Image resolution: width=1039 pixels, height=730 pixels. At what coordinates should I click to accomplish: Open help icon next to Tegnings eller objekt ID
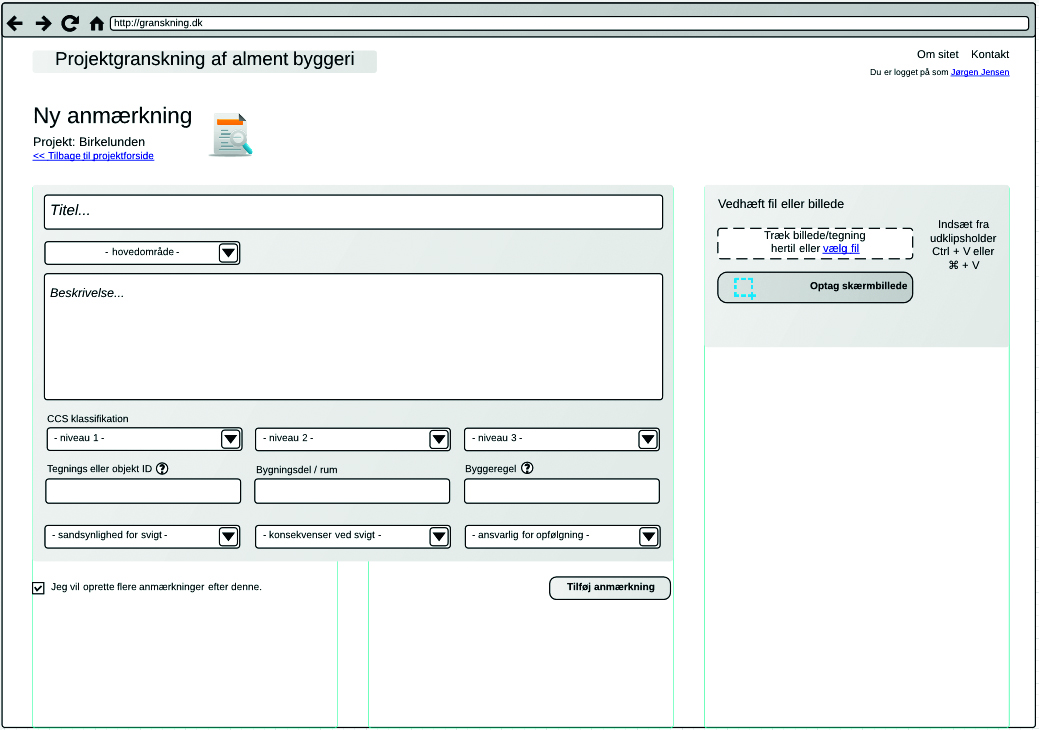coord(162,468)
